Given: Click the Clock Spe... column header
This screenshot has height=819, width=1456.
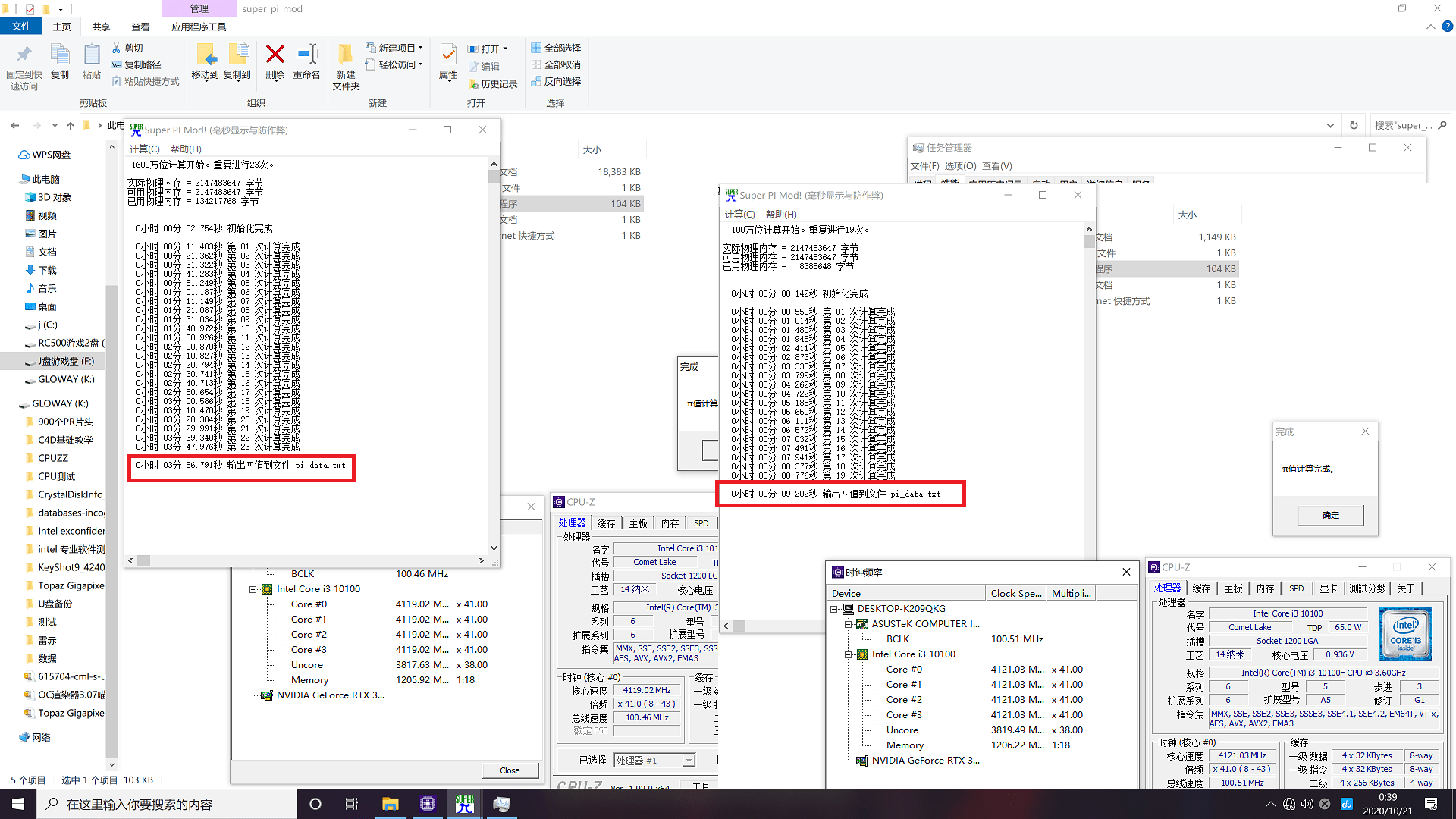Looking at the screenshot, I should click(x=1016, y=593).
